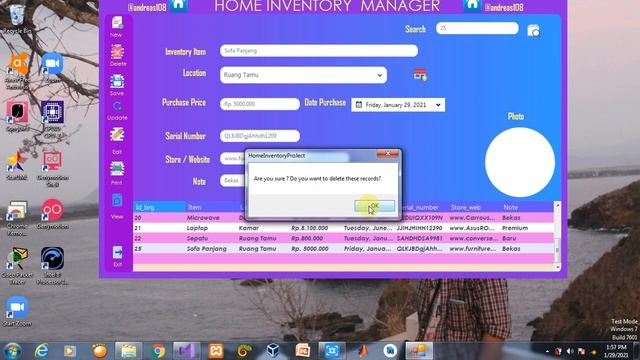The width and height of the screenshot is (640, 360).
Task: Click the Windows Start button
Action: 12,351
